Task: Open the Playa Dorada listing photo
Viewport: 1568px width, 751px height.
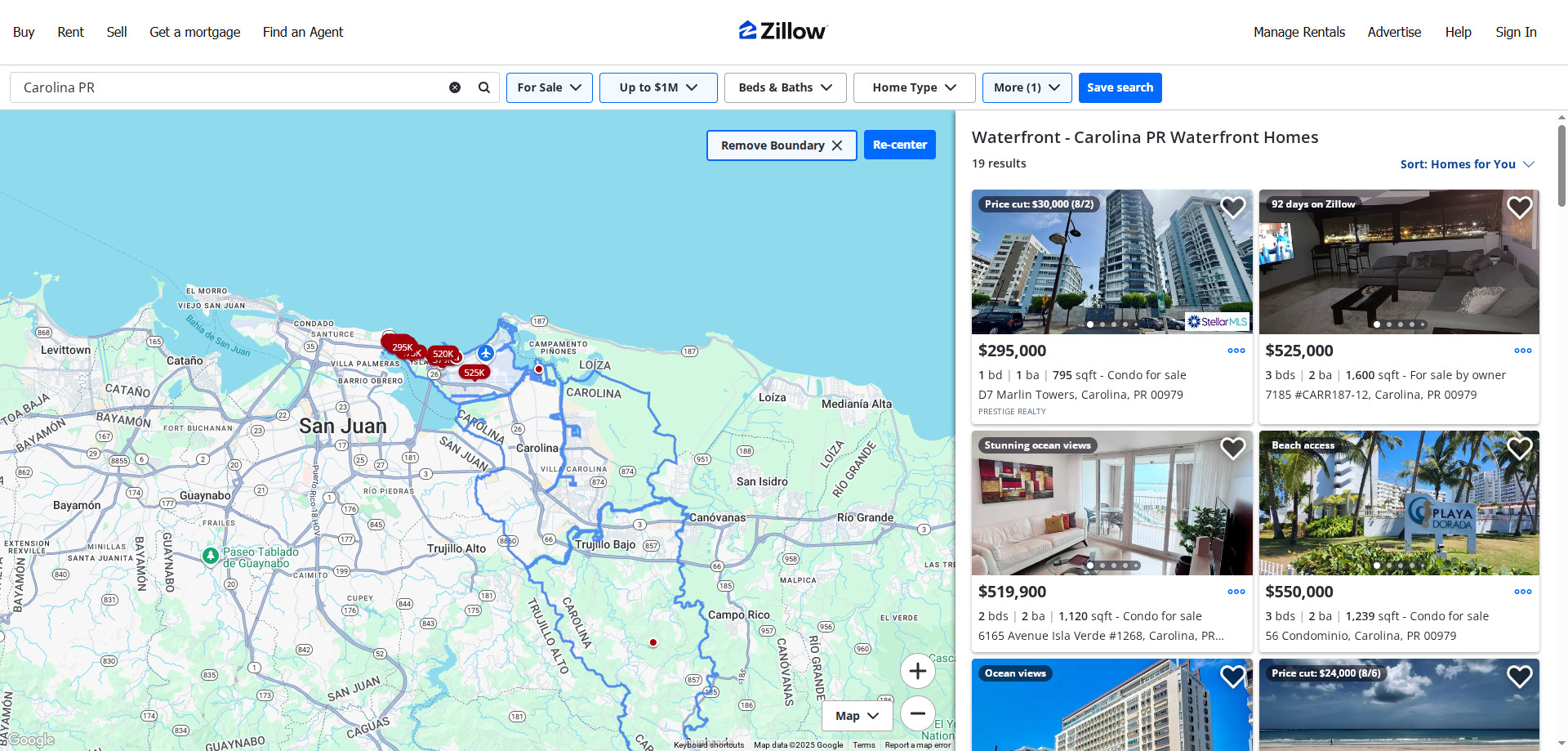Action: click(x=1399, y=503)
